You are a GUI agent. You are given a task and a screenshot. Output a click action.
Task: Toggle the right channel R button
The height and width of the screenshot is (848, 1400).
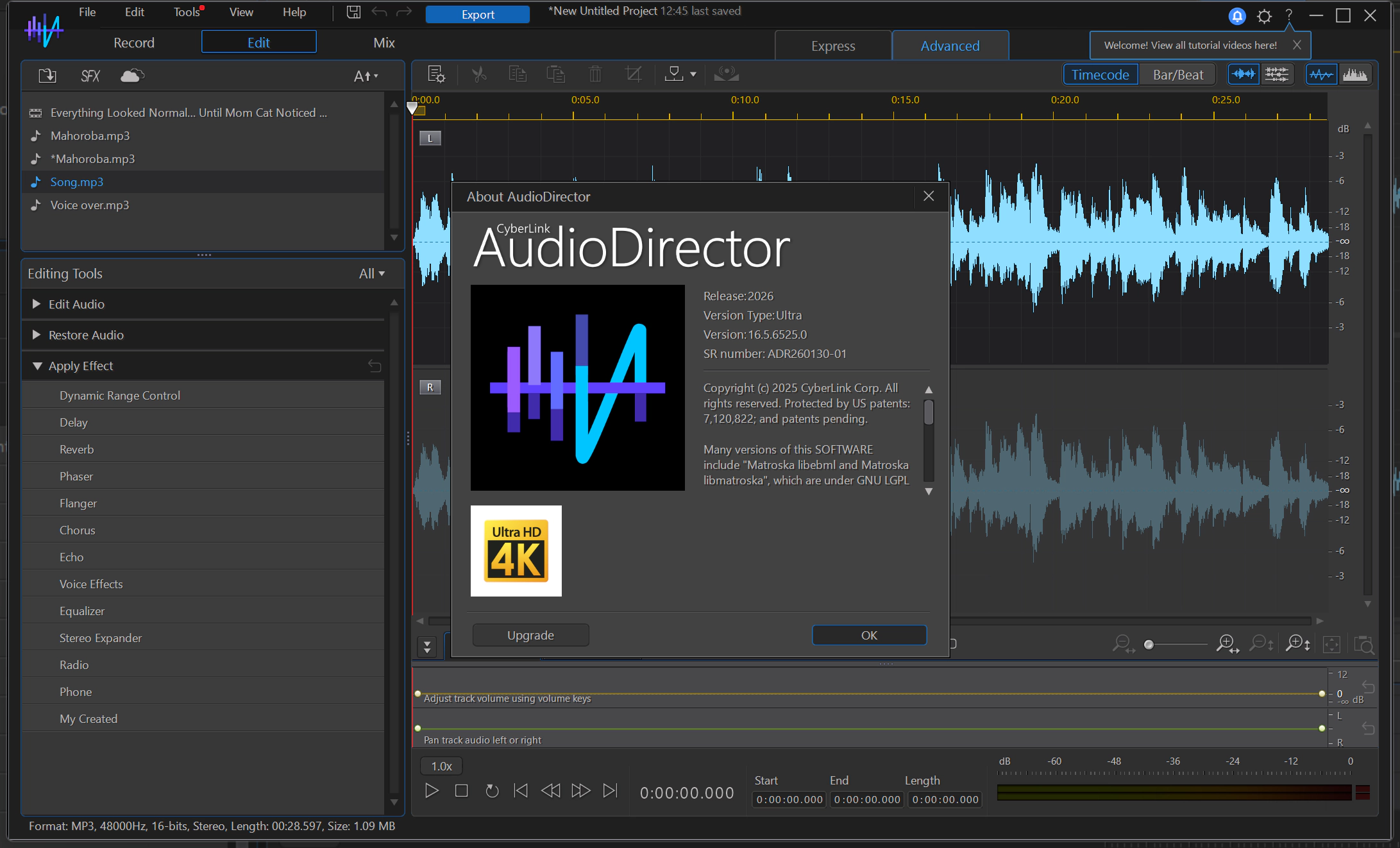click(x=430, y=387)
